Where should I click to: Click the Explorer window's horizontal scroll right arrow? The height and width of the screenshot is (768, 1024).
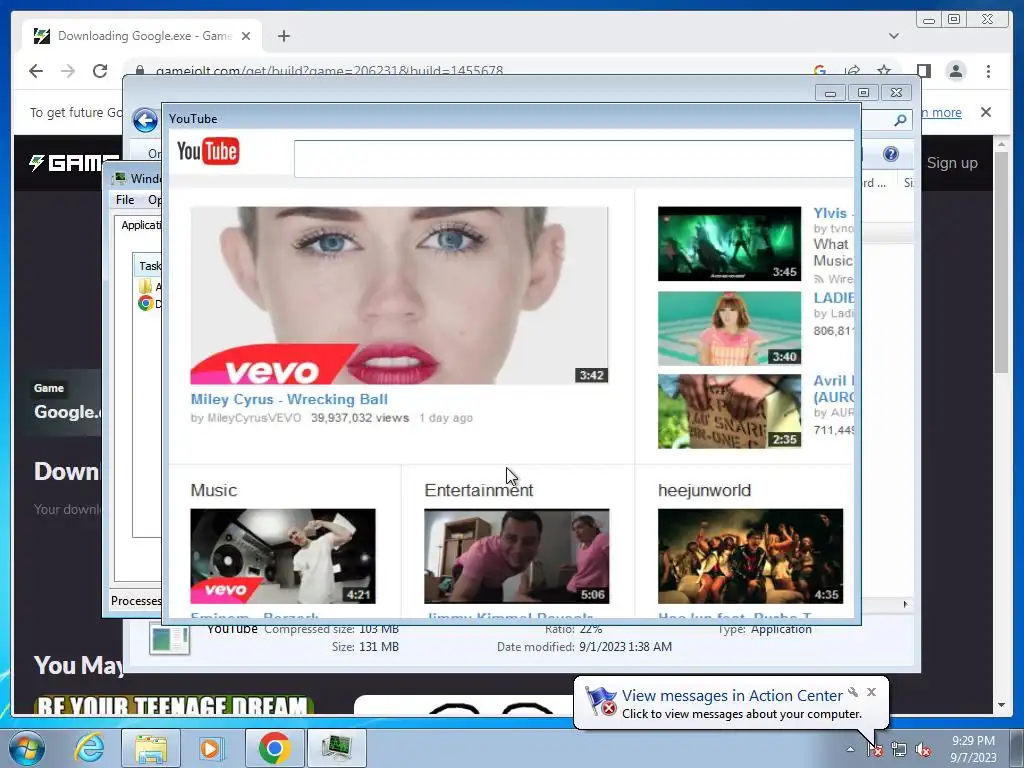905,604
